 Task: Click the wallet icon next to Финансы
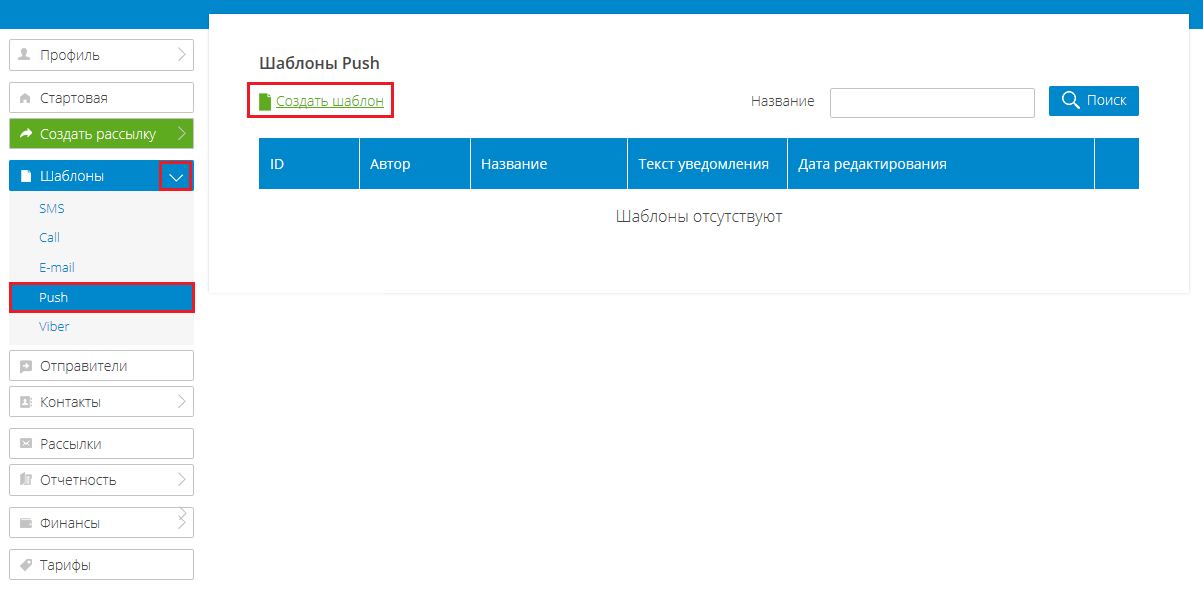[26, 523]
